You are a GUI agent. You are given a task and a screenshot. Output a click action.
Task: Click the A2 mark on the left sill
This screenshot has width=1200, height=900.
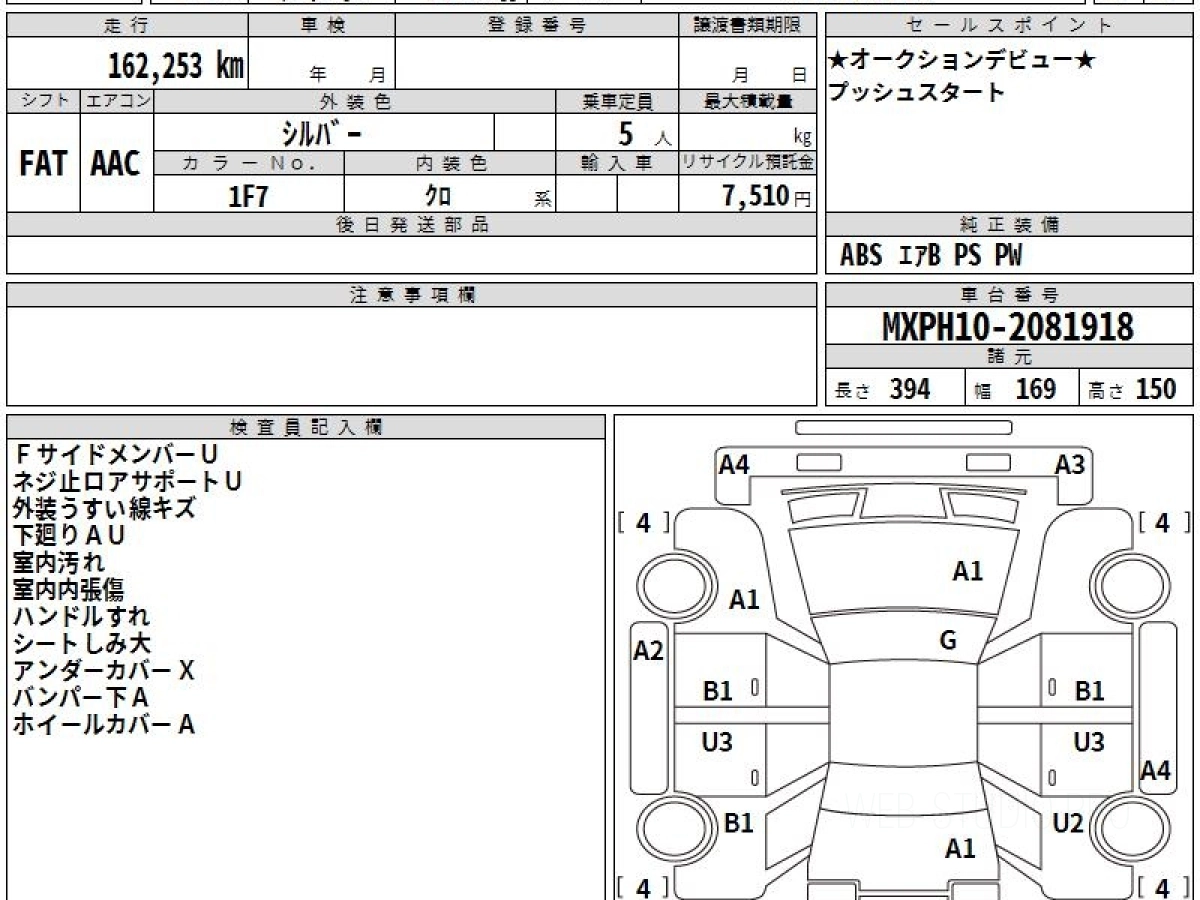tap(649, 652)
